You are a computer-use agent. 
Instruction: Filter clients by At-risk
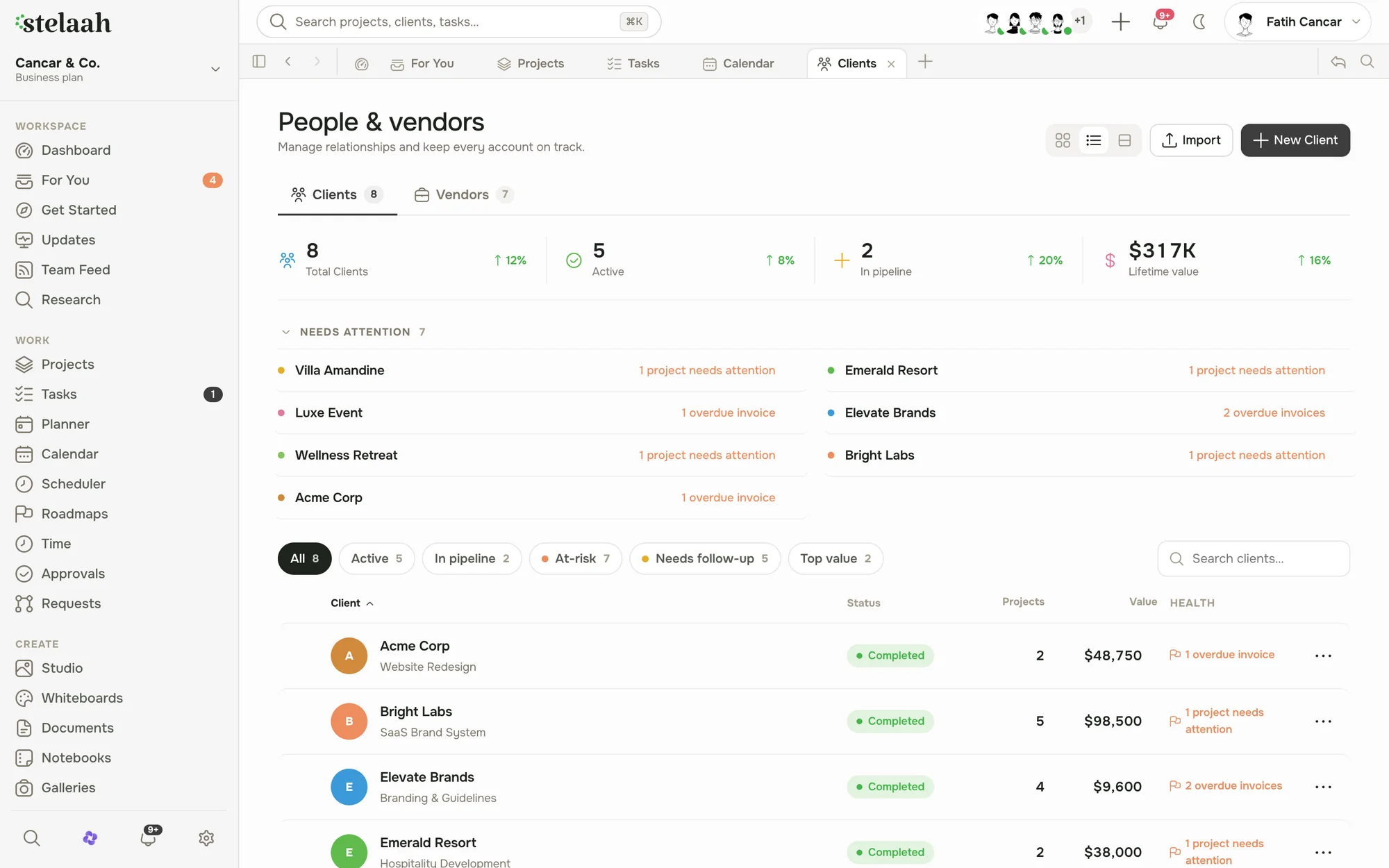575,558
